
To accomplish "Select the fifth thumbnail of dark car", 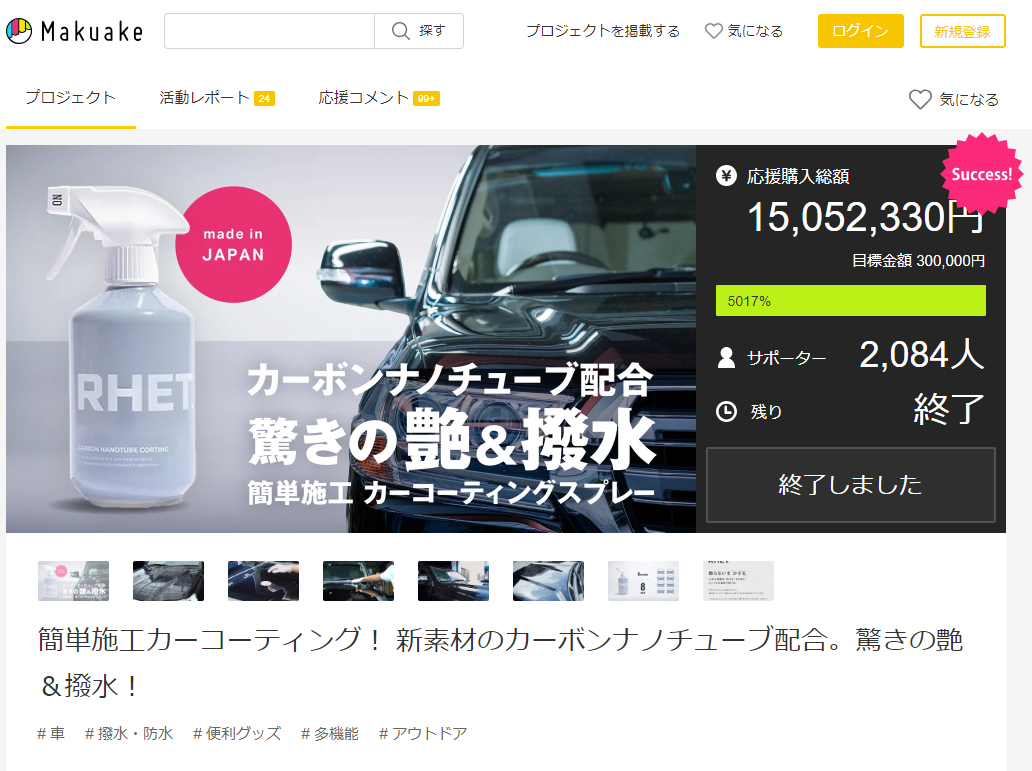I will click(453, 581).
